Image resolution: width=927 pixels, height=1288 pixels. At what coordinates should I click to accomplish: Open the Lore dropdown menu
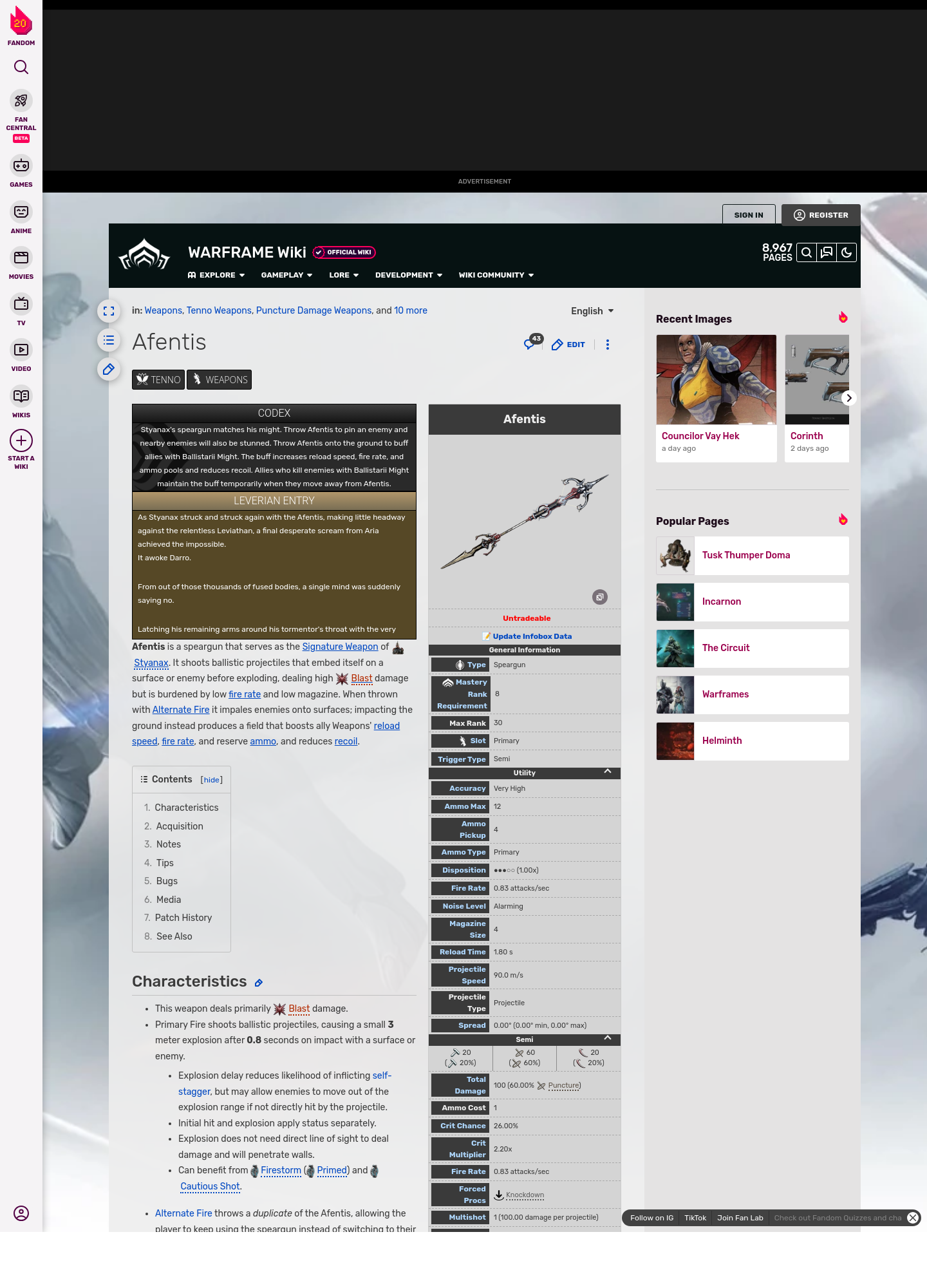point(344,275)
